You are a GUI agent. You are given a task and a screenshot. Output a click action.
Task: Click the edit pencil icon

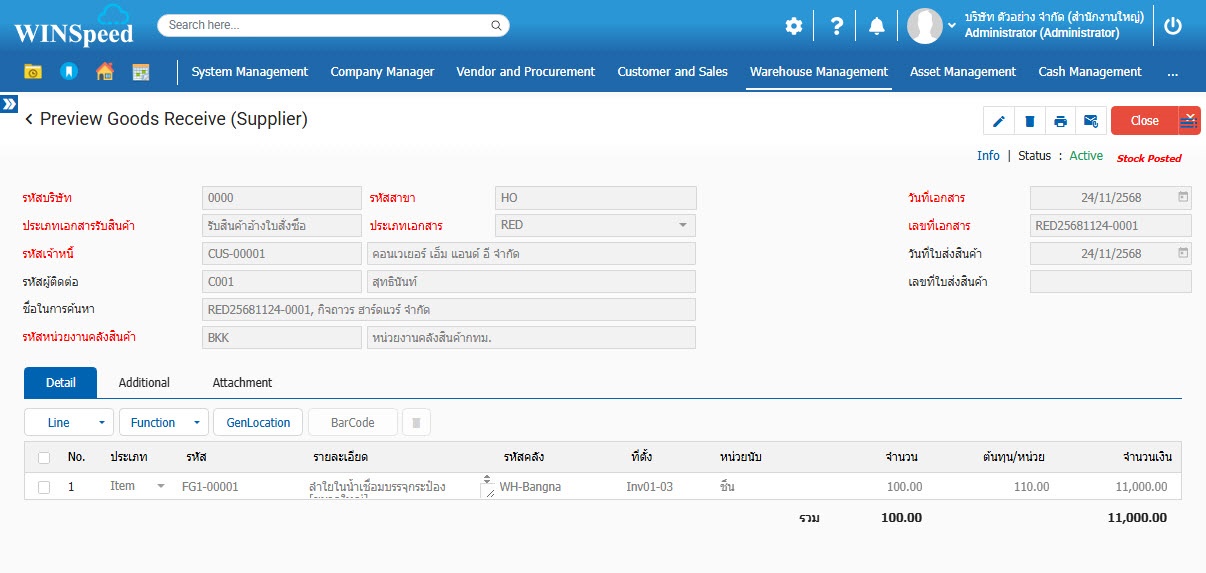[998, 121]
